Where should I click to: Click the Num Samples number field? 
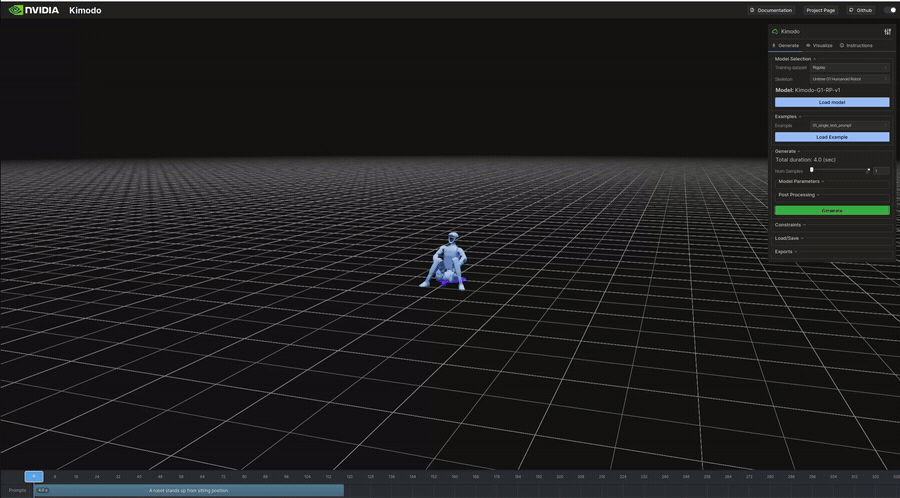click(881, 171)
